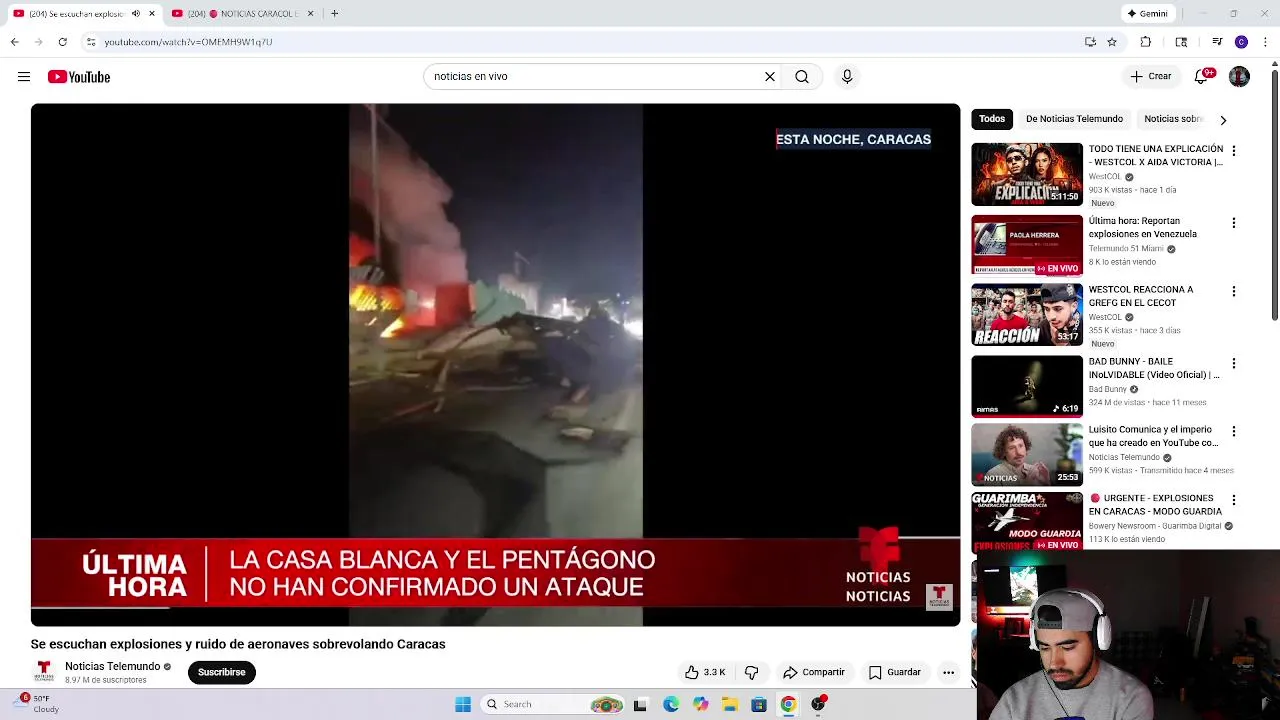Open Chrome extensions puzzle icon

click(x=1146, y=42)
